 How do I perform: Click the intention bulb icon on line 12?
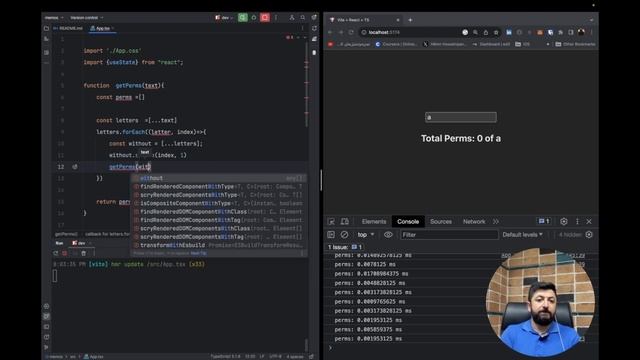75,167
